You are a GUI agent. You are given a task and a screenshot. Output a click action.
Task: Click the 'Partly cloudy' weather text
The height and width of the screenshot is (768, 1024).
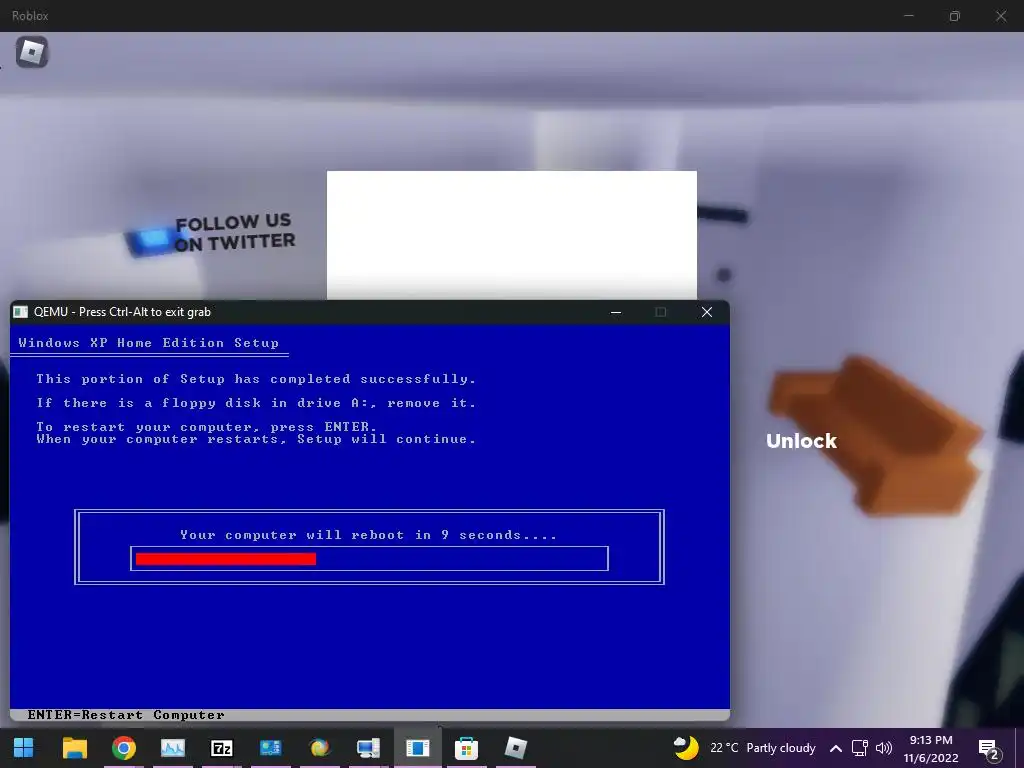(780, 748)
